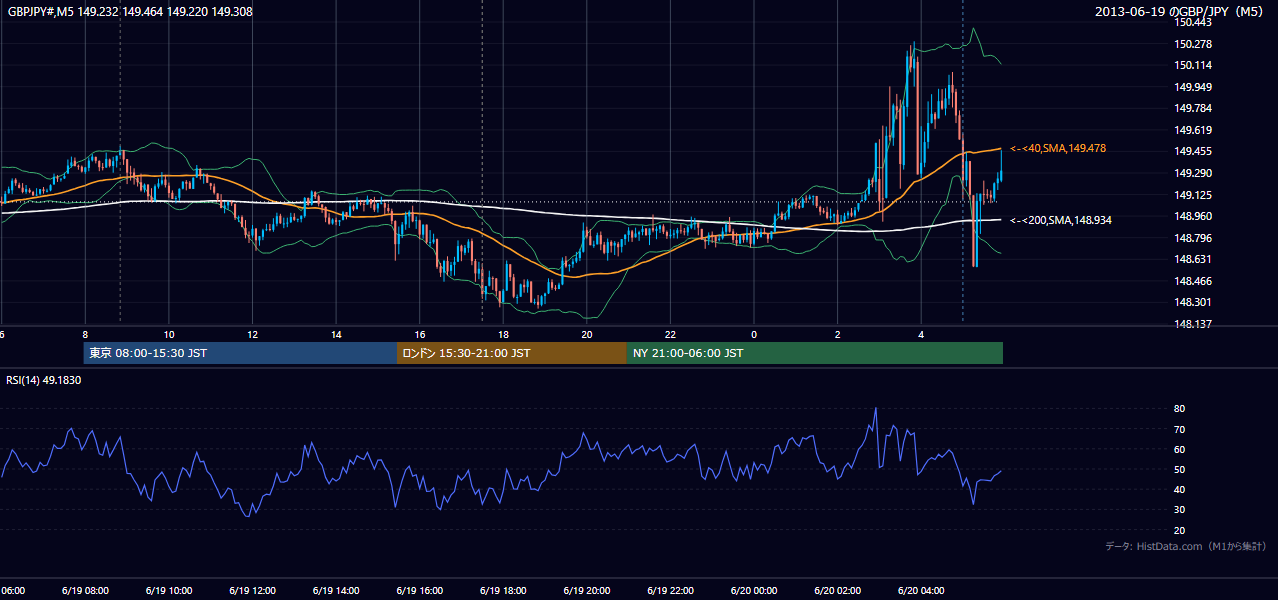Click RSI scale value 80

pos(1180,409)
